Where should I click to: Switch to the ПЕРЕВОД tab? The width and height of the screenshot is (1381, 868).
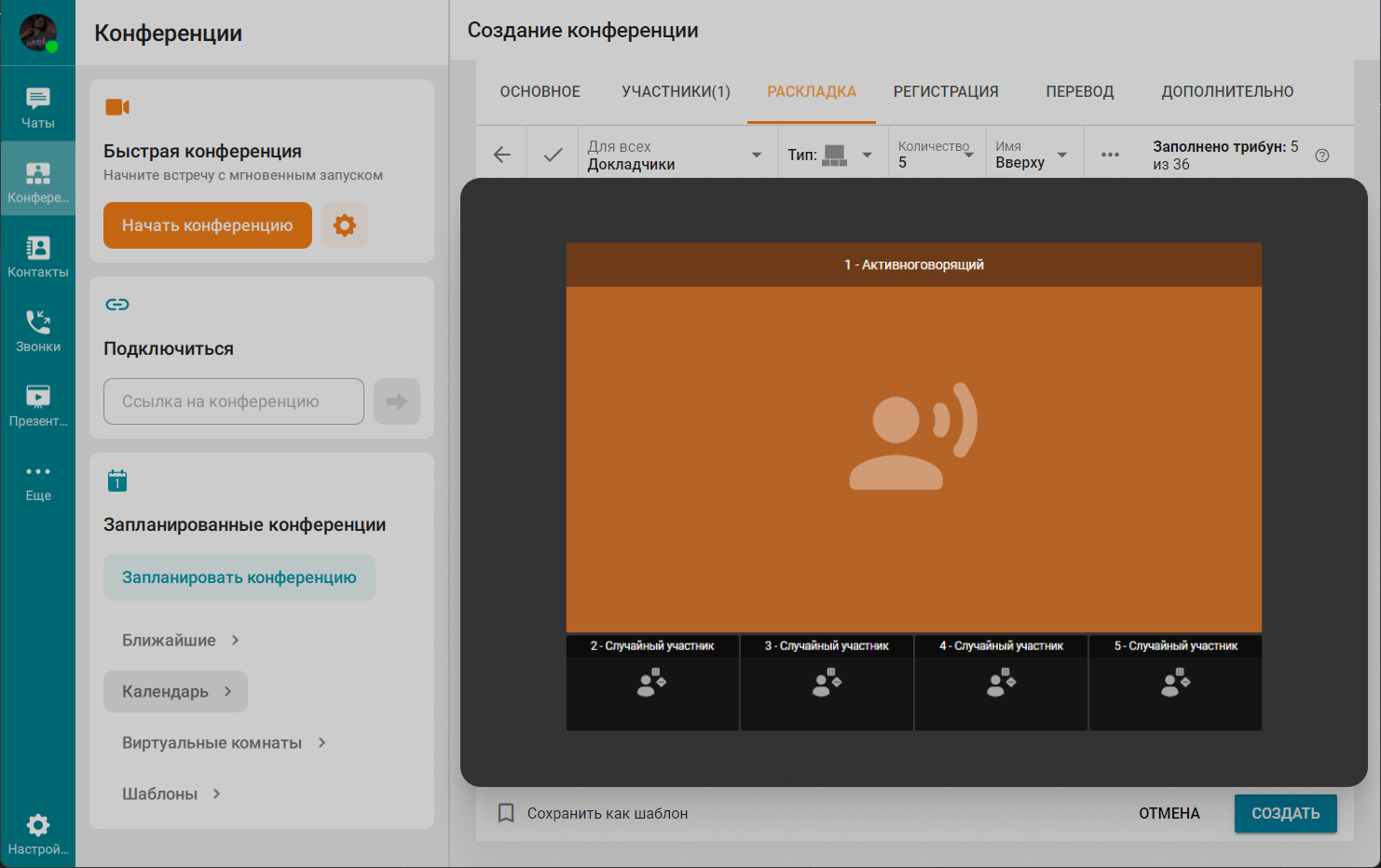(x=1080, y=91)
